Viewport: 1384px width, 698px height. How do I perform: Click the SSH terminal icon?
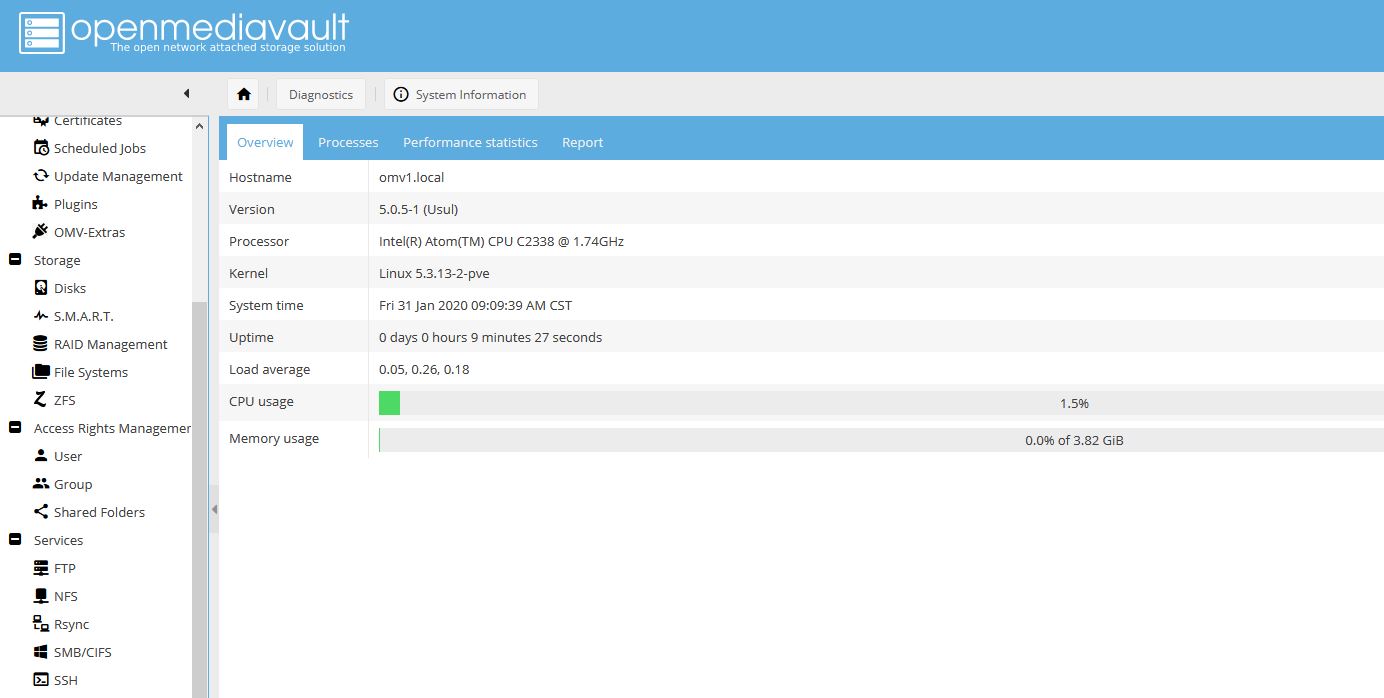(41, 680)
